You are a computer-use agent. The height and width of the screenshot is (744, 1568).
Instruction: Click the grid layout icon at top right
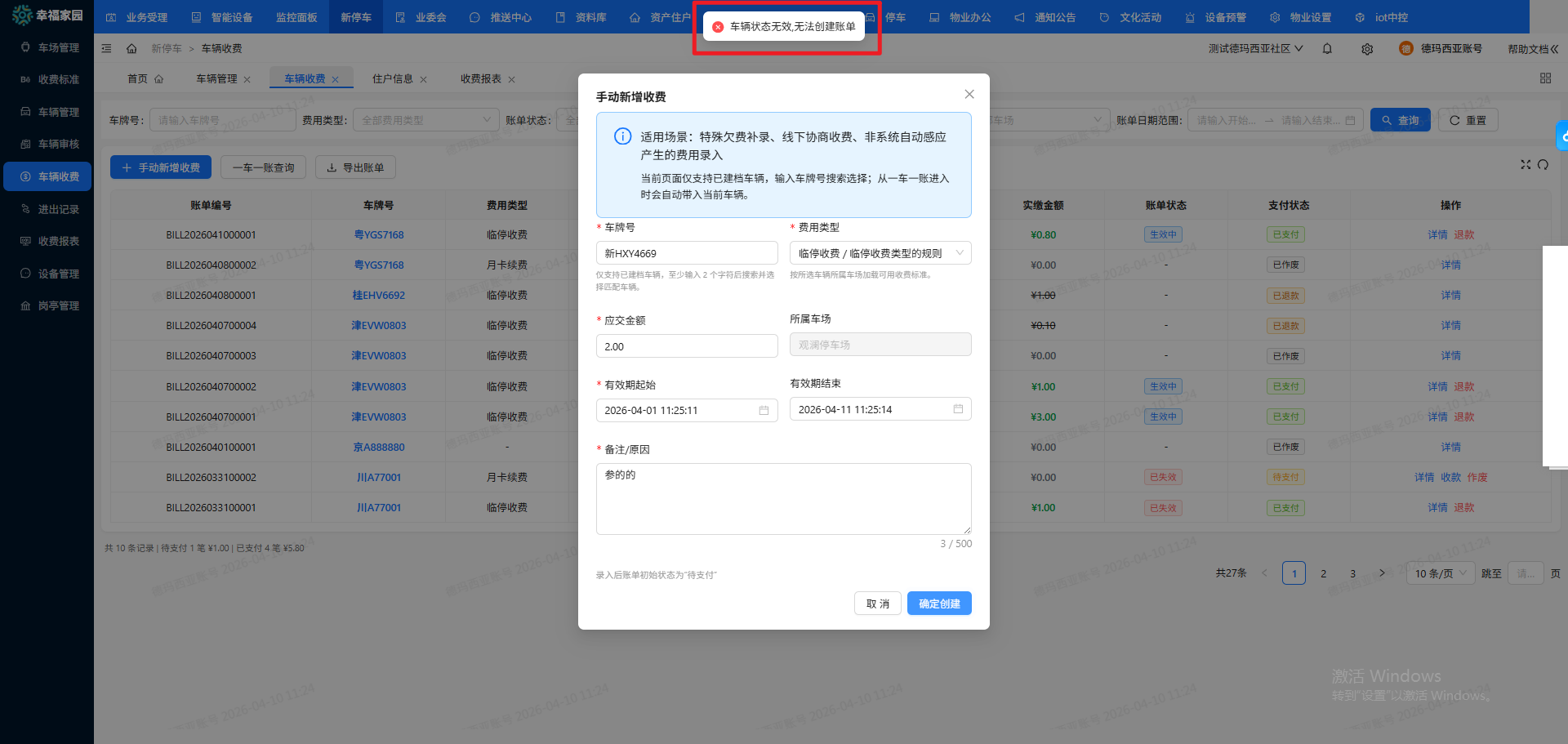tap(1545, 78)
